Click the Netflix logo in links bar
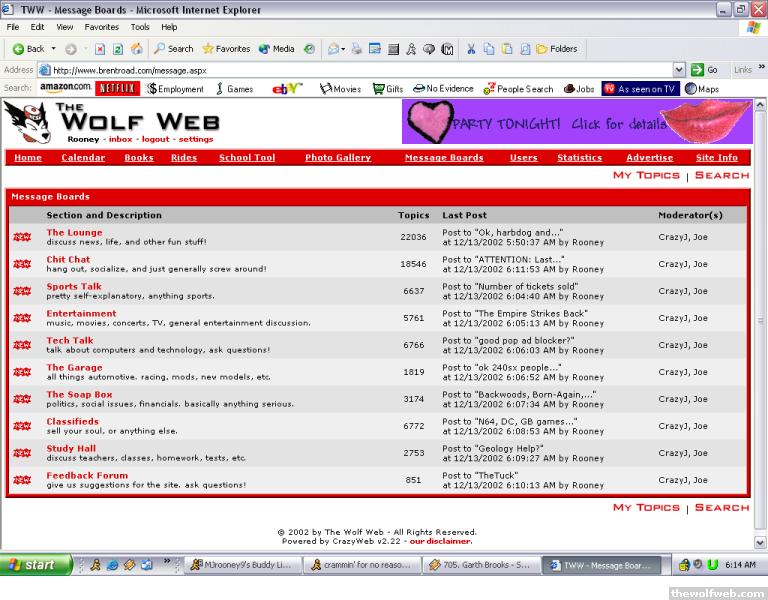Image resolution: width=768 pixels, height=600 pixels. point(117,88)
